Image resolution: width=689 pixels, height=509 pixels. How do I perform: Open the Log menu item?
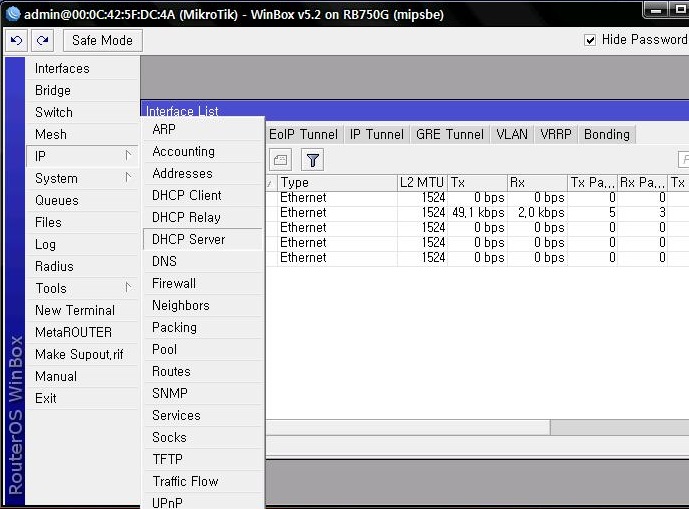(x=82, y=244)
